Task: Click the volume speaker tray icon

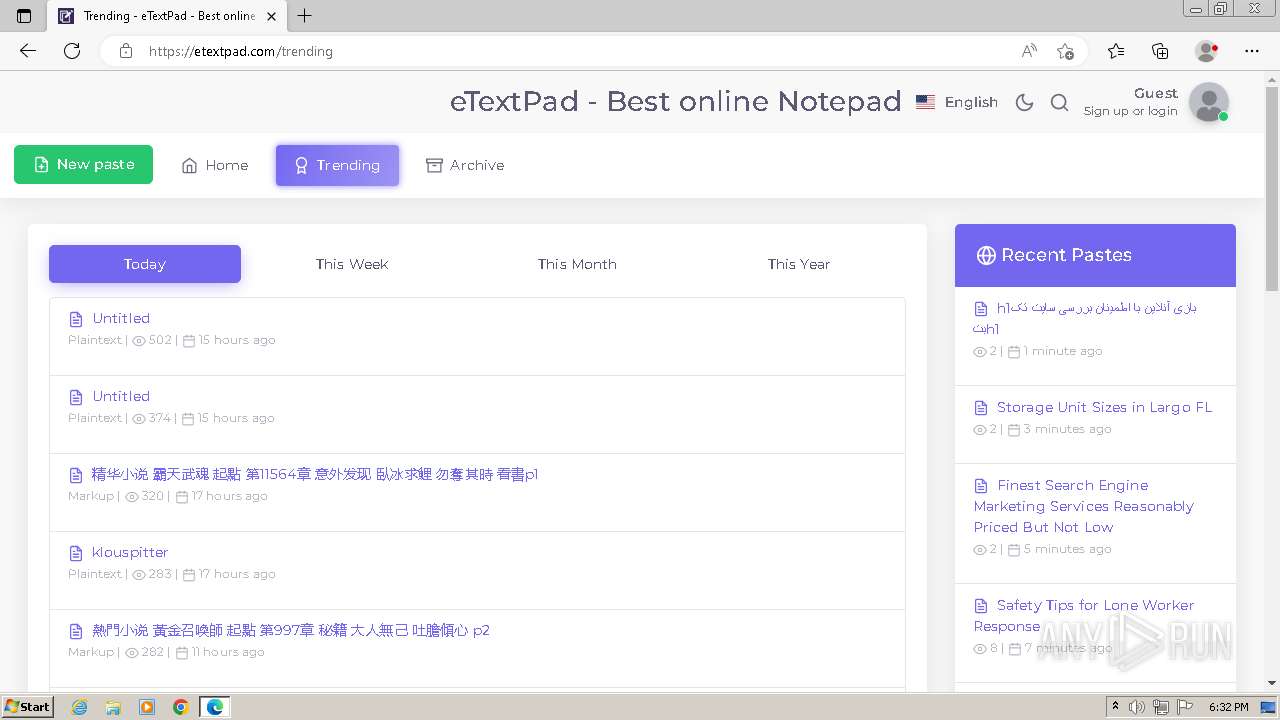Action: (x=1137, y=707)
